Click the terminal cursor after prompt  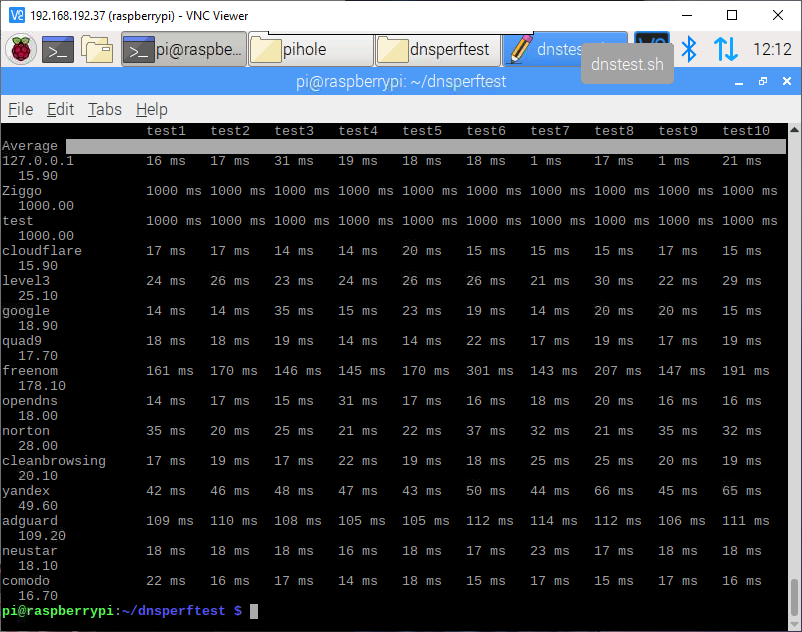(x=254, y=612)
